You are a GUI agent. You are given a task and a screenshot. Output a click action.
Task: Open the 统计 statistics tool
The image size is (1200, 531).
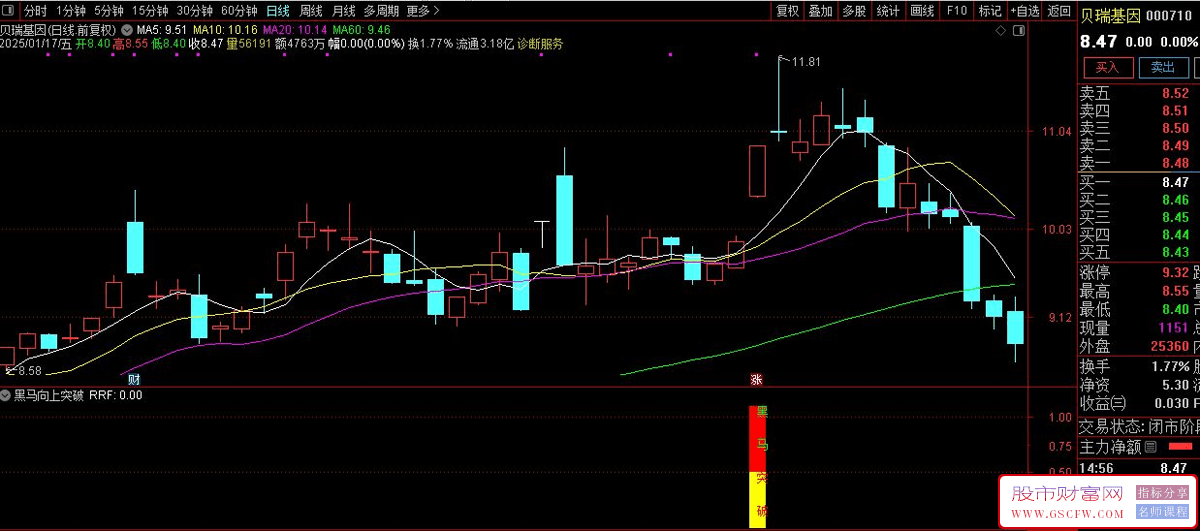click(x=887, y=11)
